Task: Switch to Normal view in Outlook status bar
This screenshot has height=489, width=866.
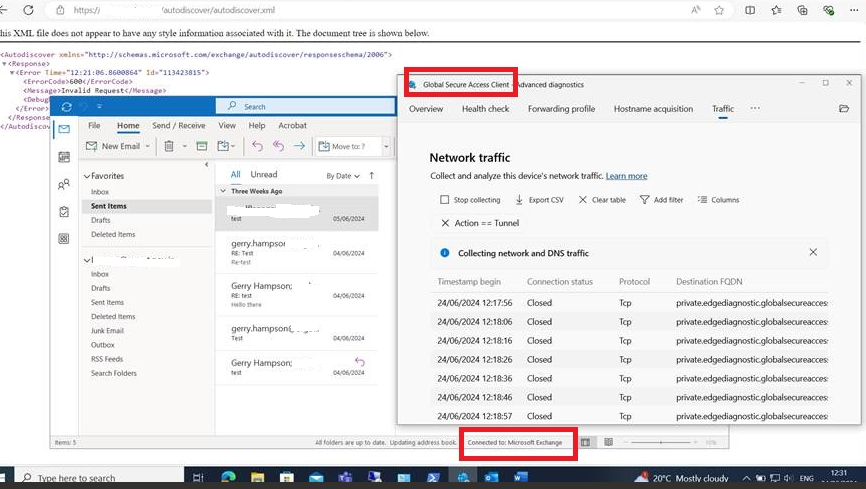Action: coord(585,442)
